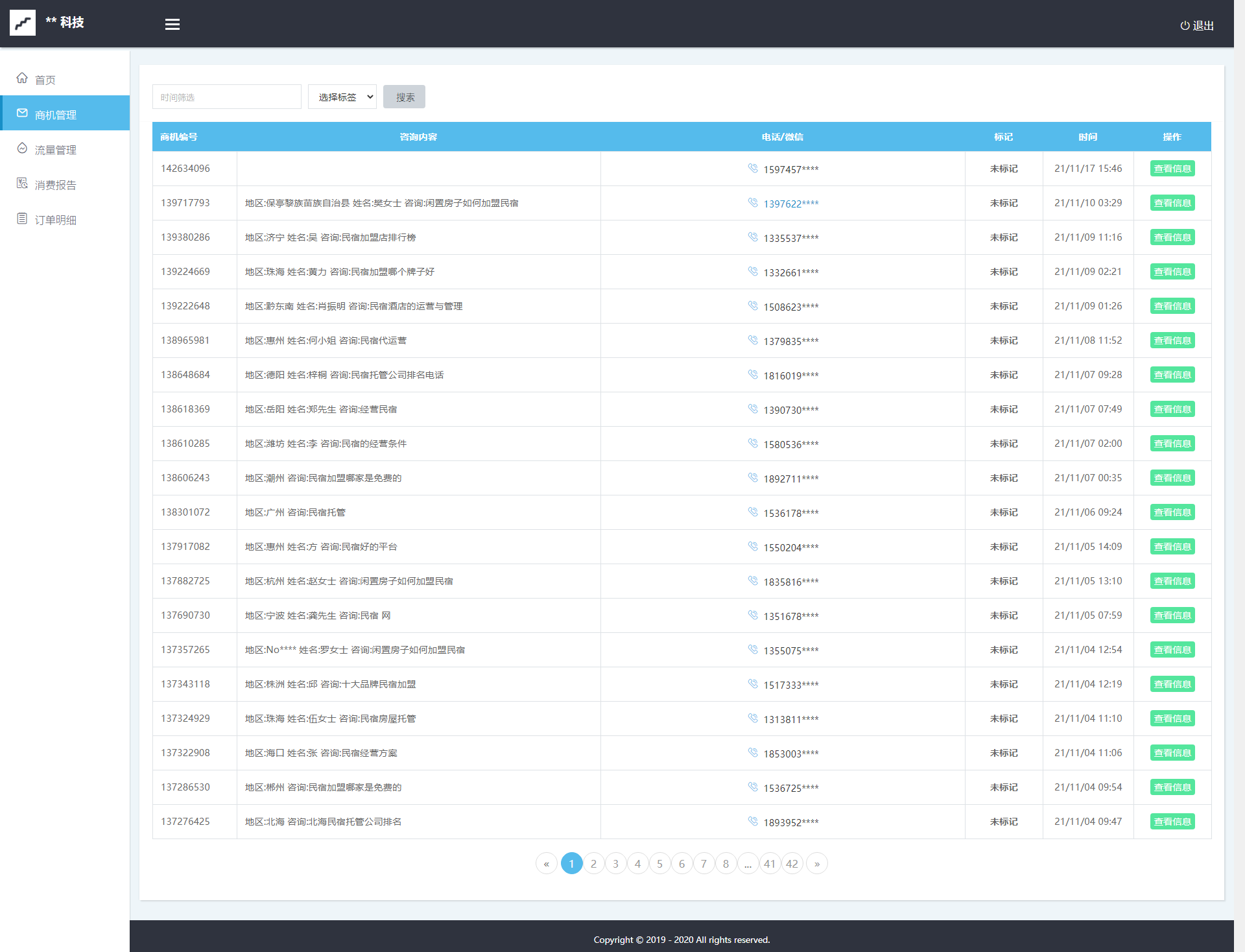Go to previous page with « button
Viewport: 1245px width, 952px height.
[547, 863]
